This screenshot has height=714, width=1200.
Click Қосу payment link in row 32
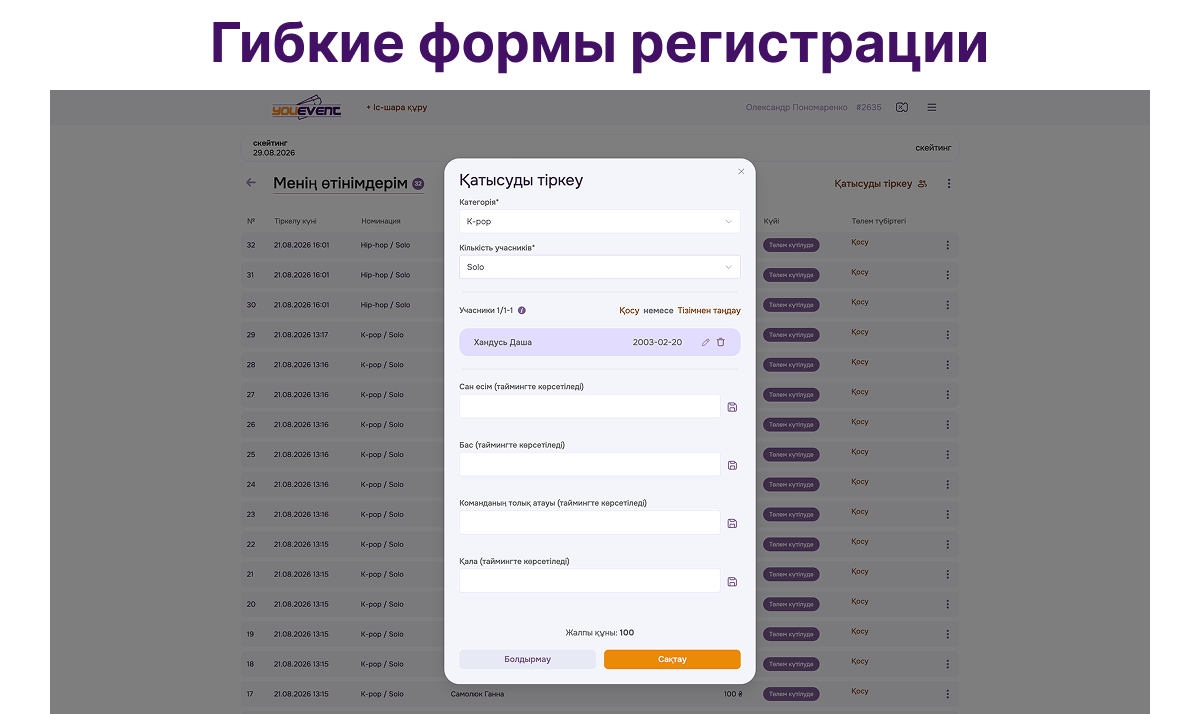click(x=860, y=243)
